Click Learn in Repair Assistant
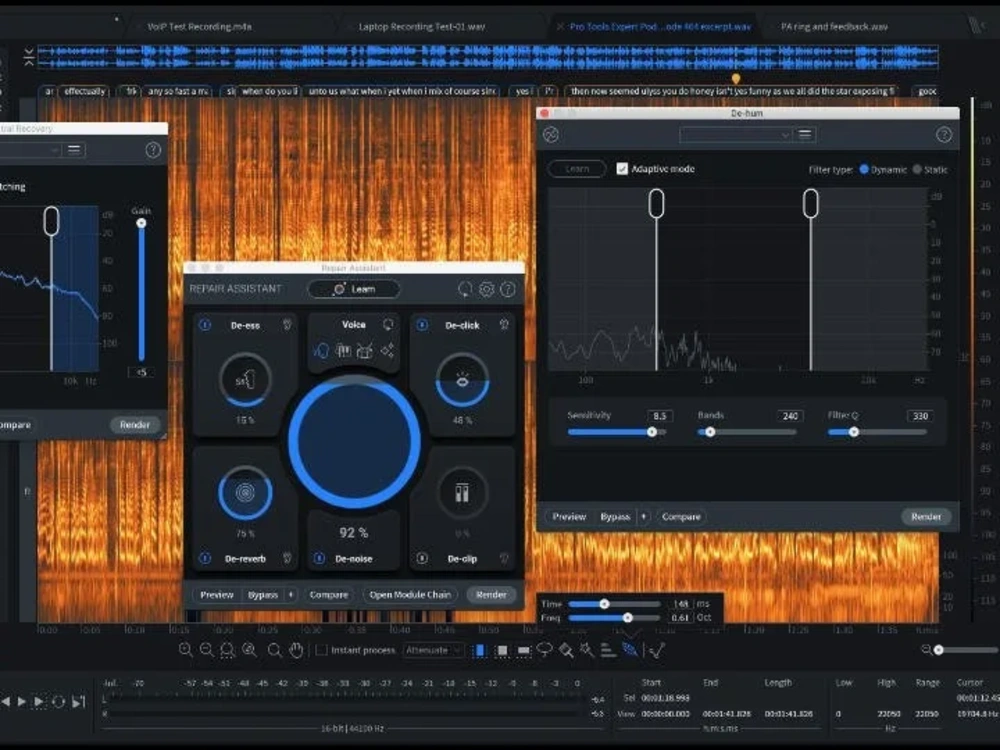 [x=354, y=289]
